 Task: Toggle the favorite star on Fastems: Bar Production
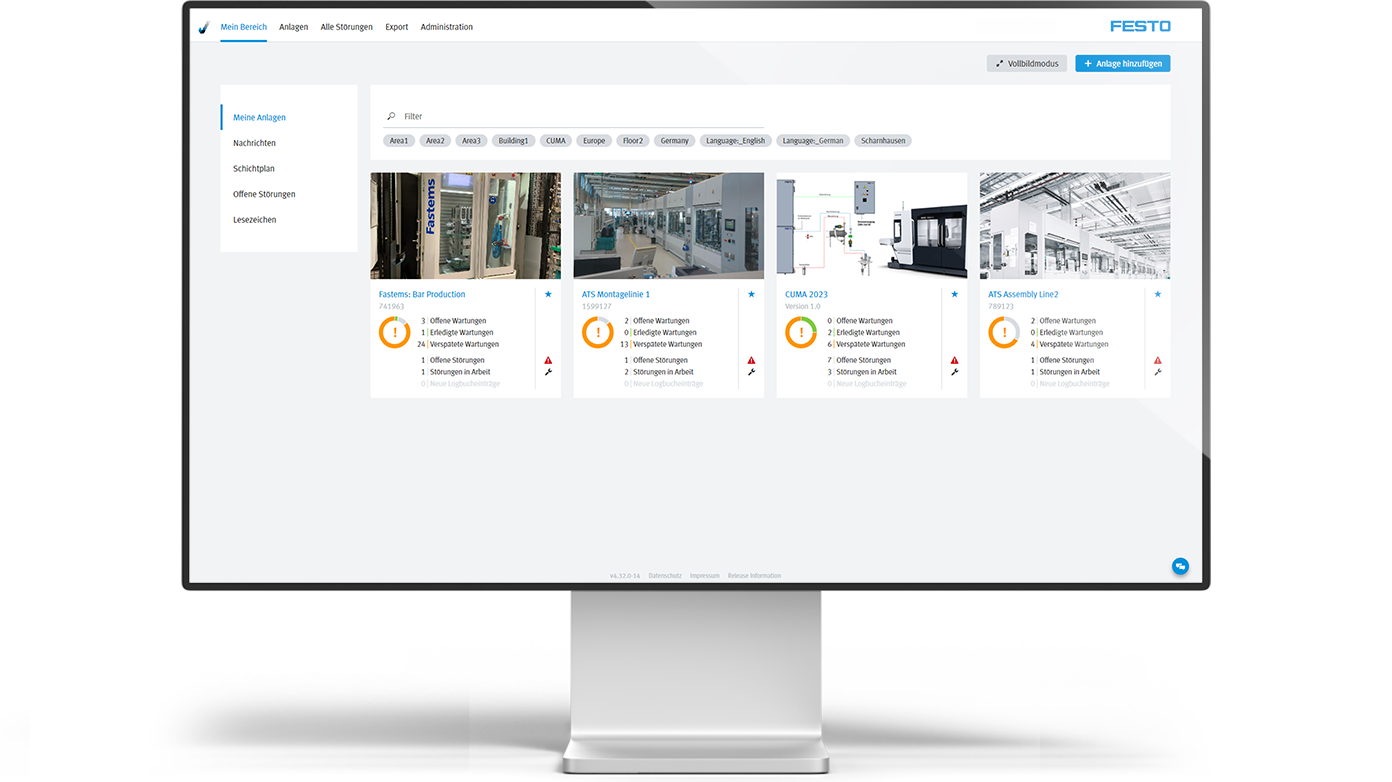[548, 293]
